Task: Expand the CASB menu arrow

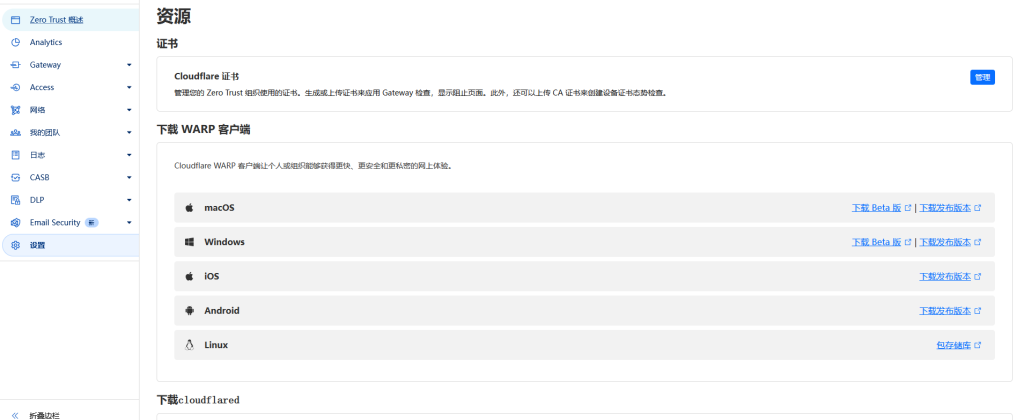Action: coord(129,178)
